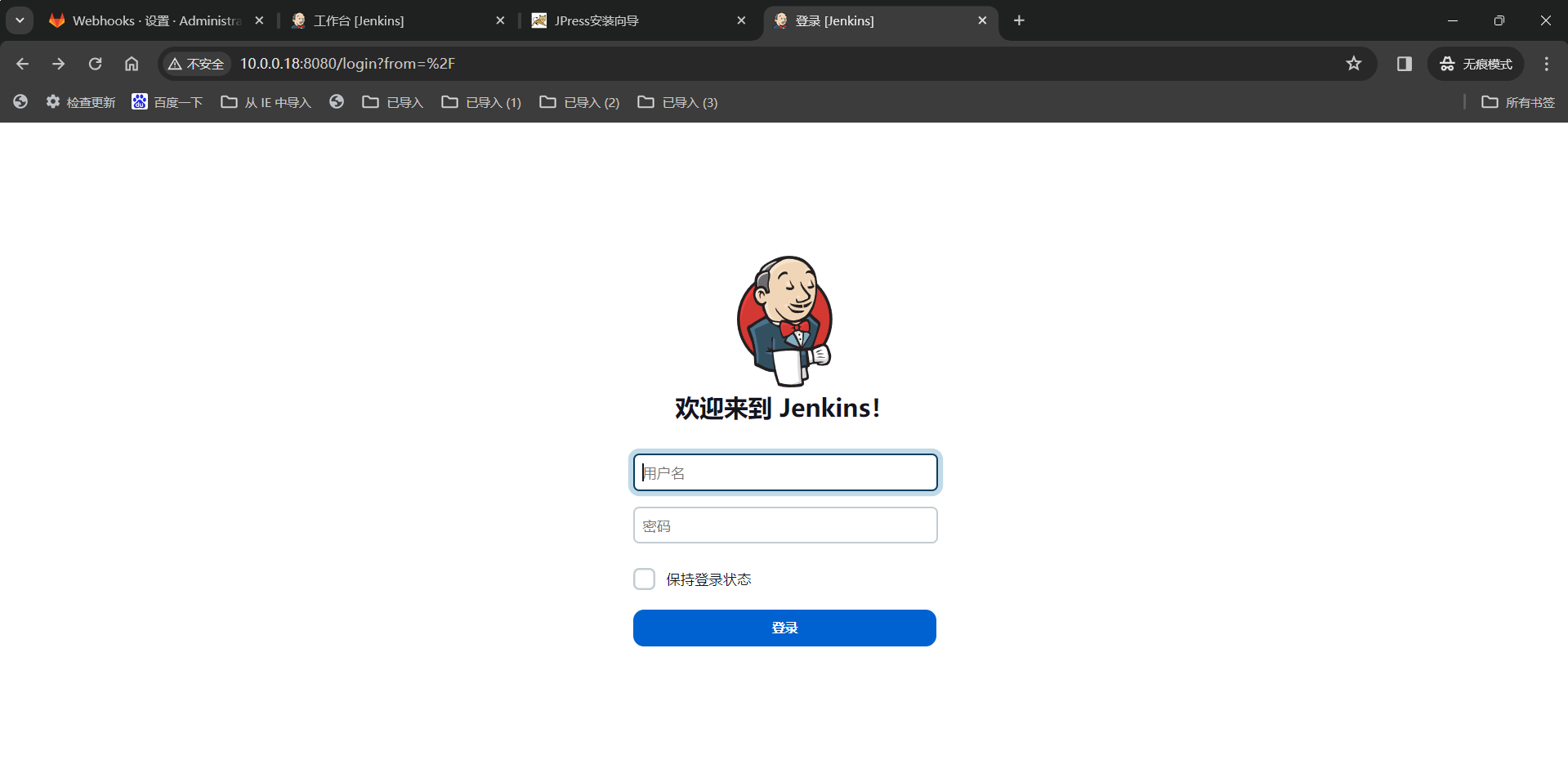Open the Chrome three-dot menu
The image size is (1568, 769).
[1546, 64]
